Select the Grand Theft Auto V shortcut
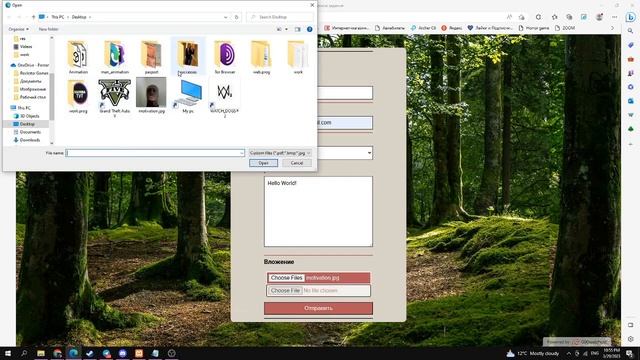The height and width of the screenshot is (360, 640). (115, 98)
